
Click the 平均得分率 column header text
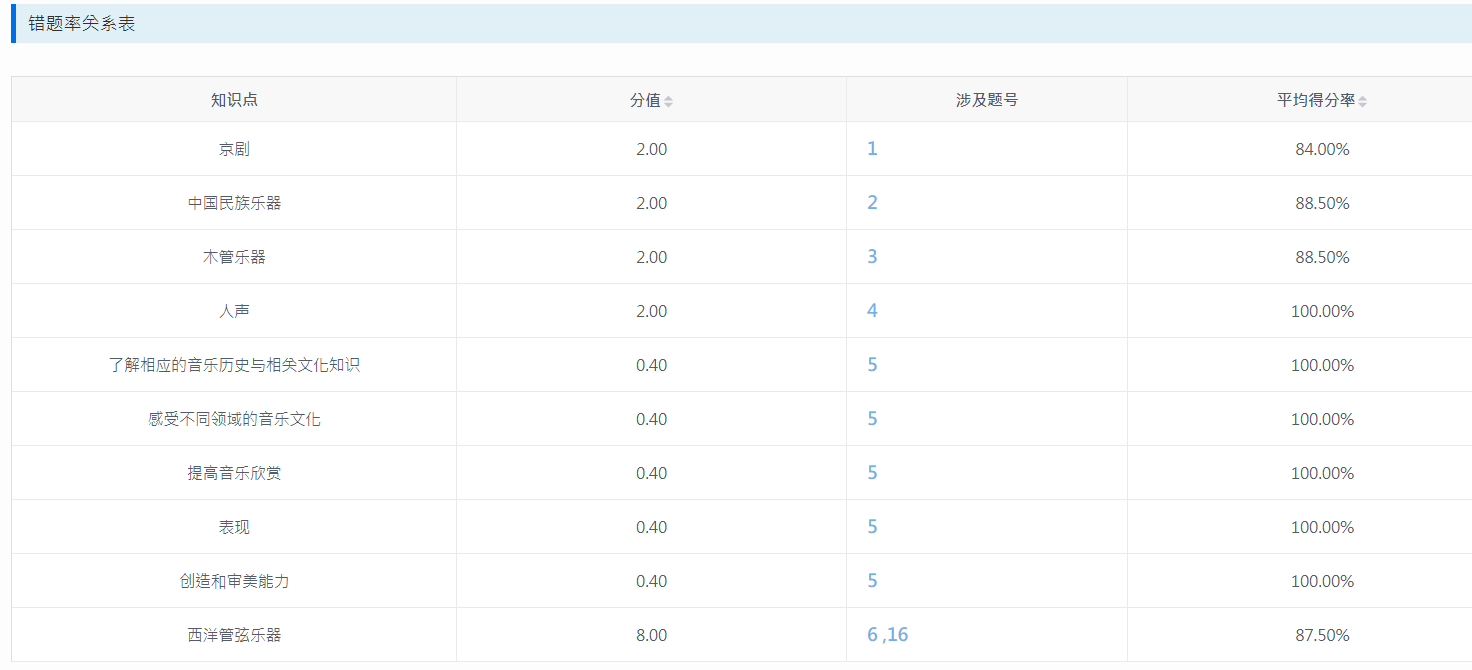(x=1315, y=100)
